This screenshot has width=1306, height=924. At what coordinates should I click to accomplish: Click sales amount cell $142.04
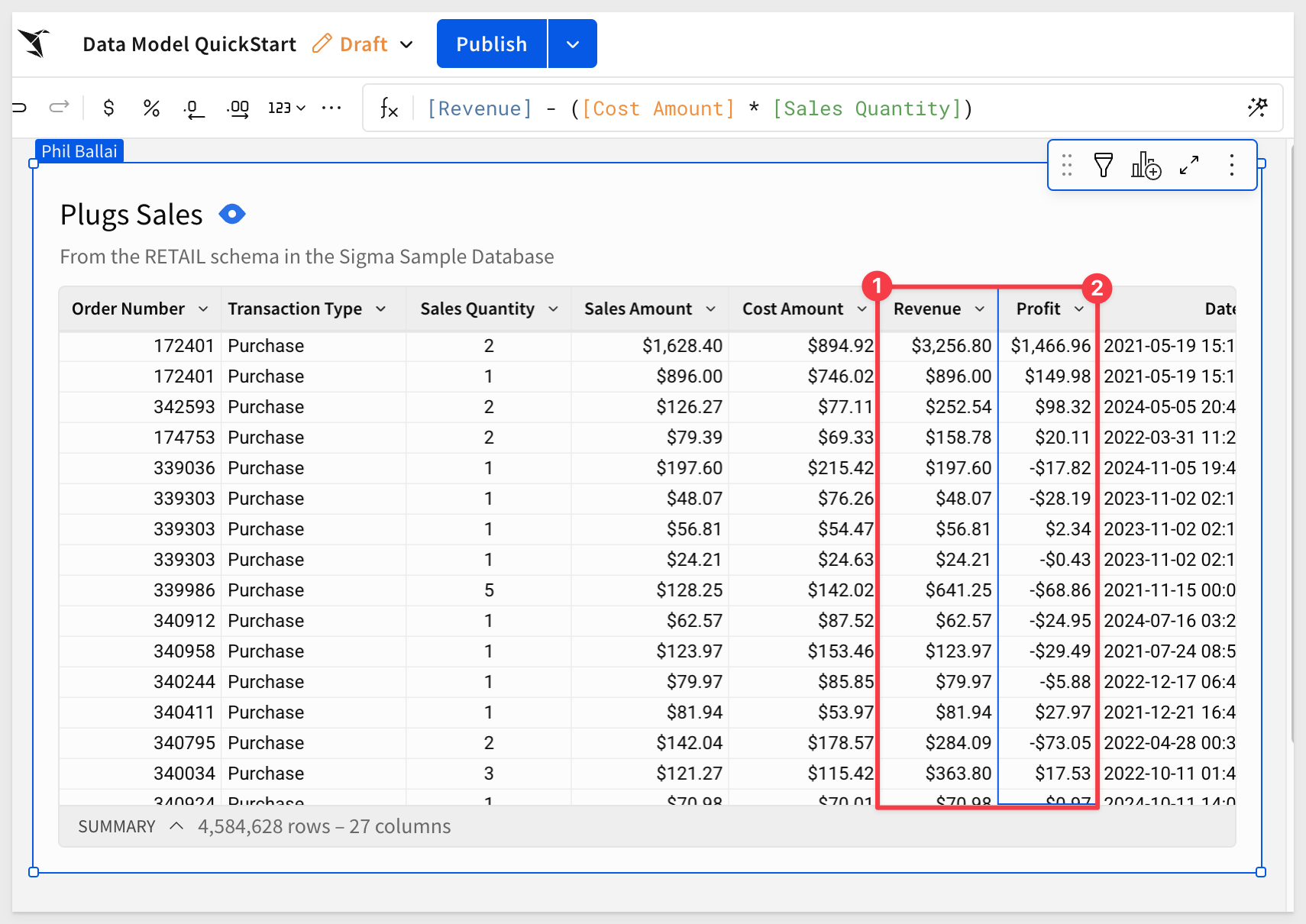(650, 743)
